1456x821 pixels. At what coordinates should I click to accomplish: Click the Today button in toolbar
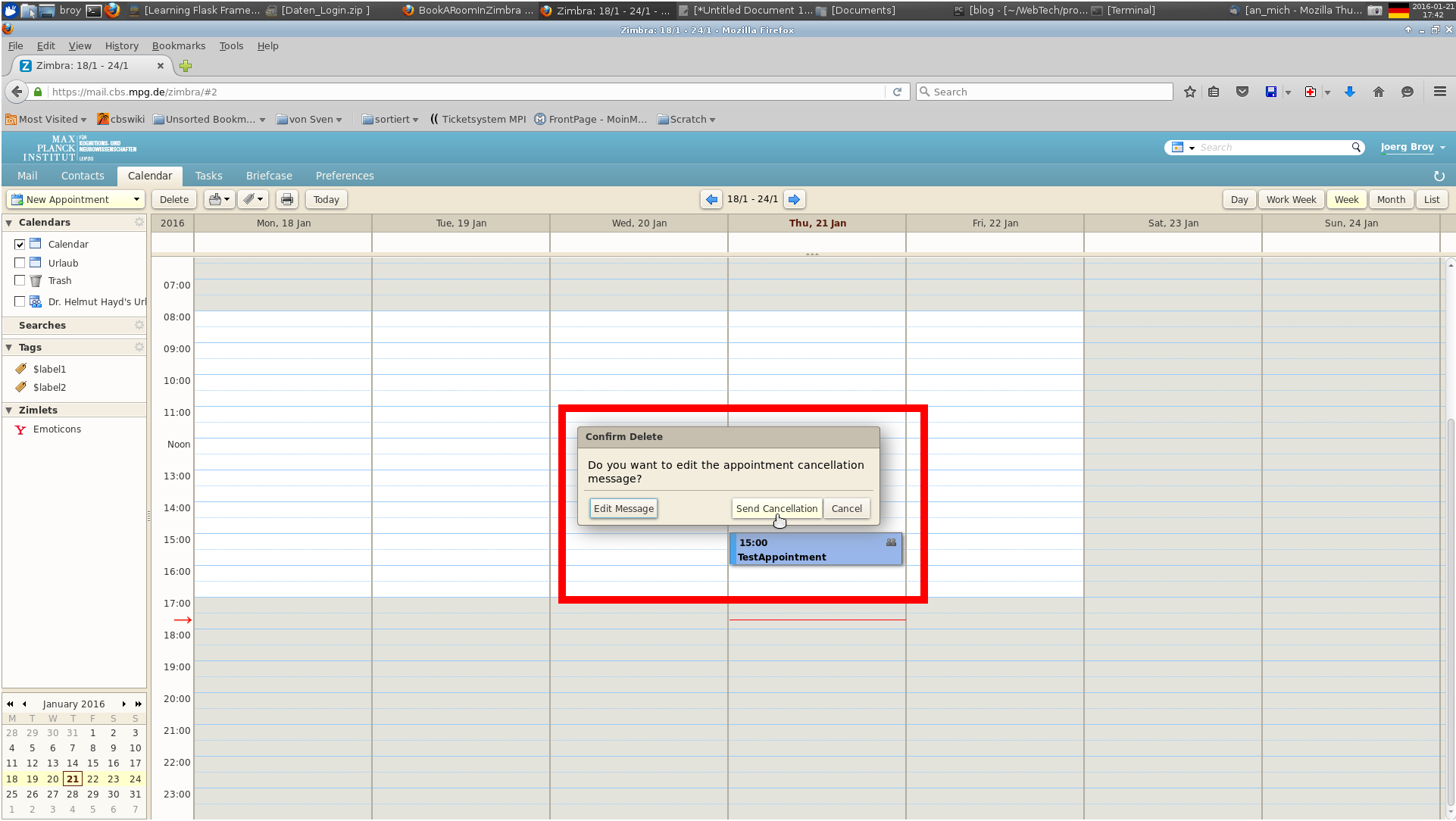coord(326,199)
